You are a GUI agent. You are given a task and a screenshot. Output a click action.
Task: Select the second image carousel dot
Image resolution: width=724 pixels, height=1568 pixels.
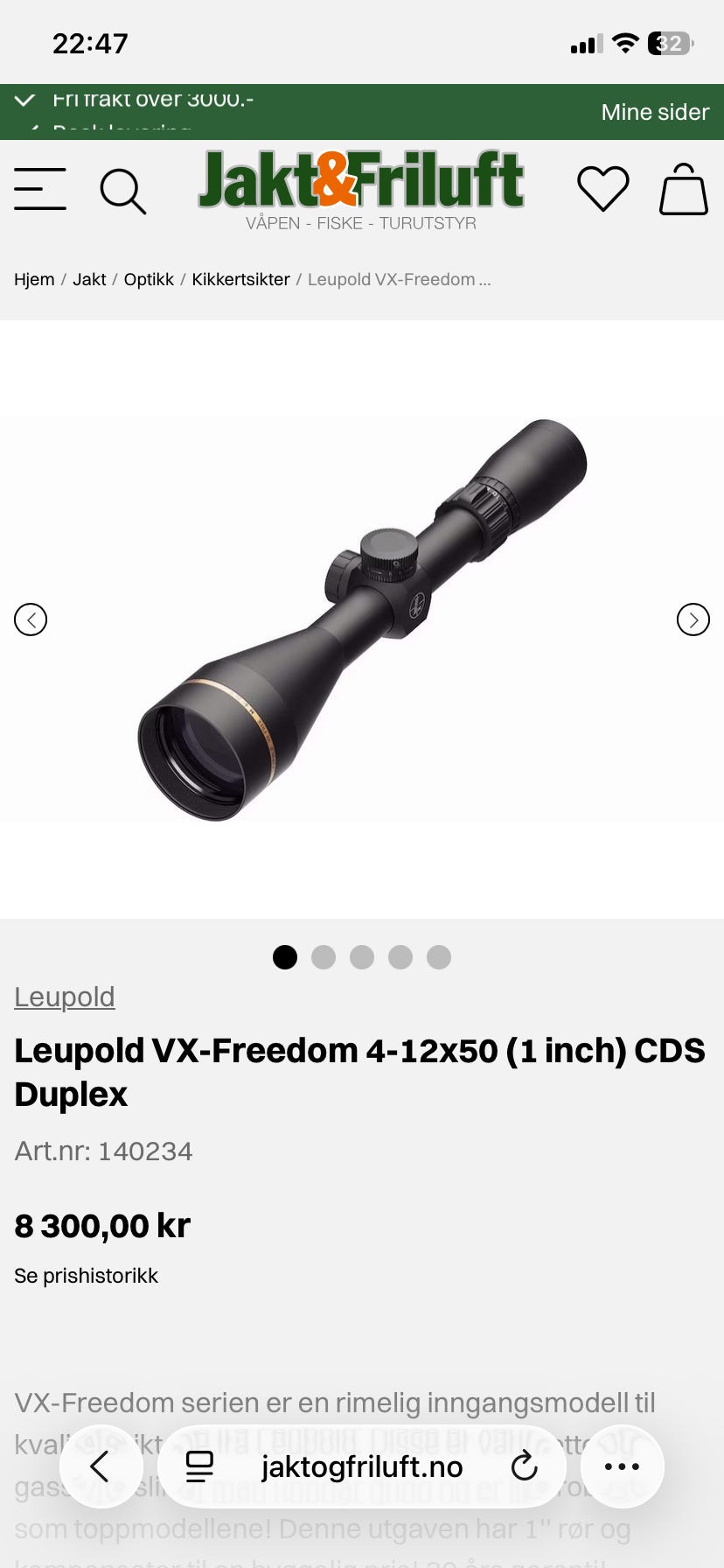[x=324, y=957]
